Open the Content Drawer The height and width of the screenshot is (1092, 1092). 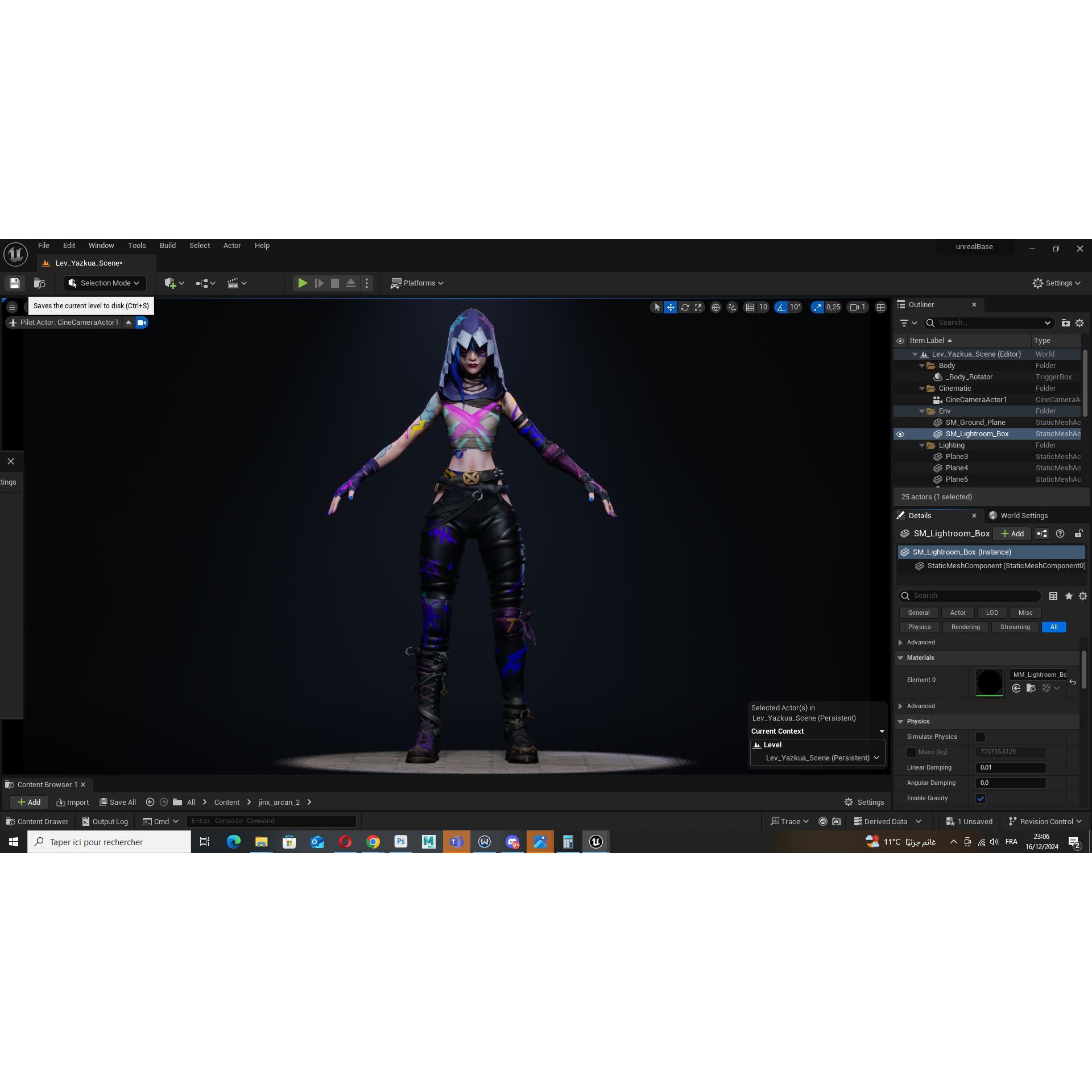[x=37, y=821]
